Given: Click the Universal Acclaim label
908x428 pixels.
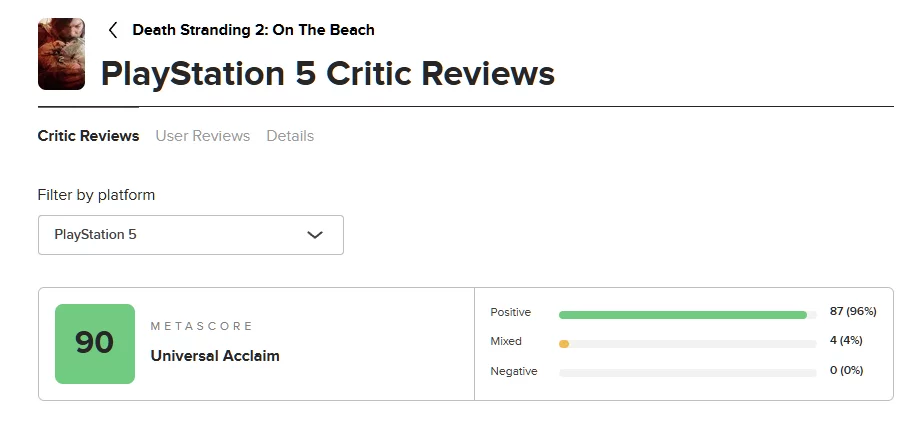Looking at the screenshot, I should 215,356.
